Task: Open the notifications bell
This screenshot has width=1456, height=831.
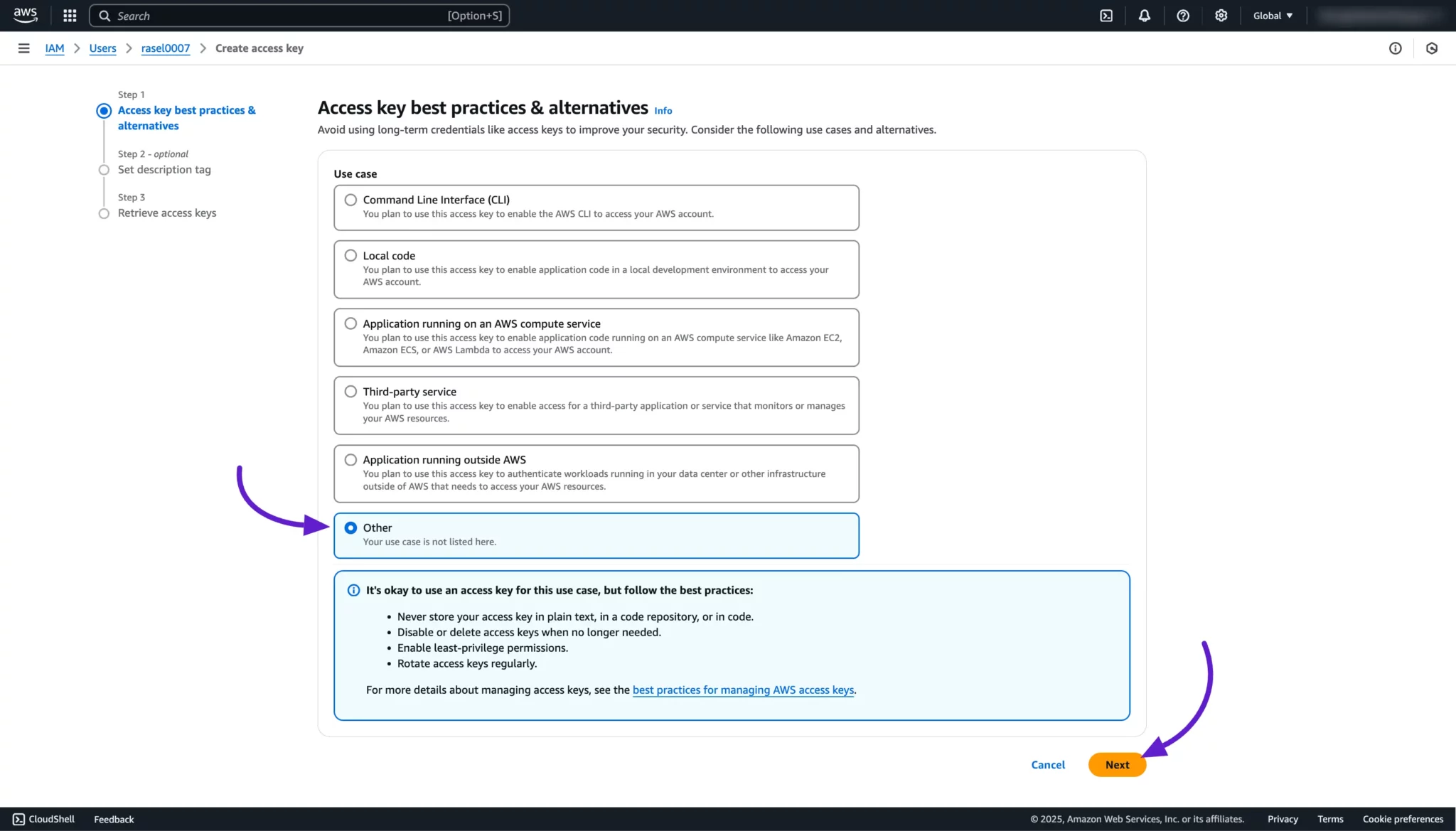Action: (1144, 16)
